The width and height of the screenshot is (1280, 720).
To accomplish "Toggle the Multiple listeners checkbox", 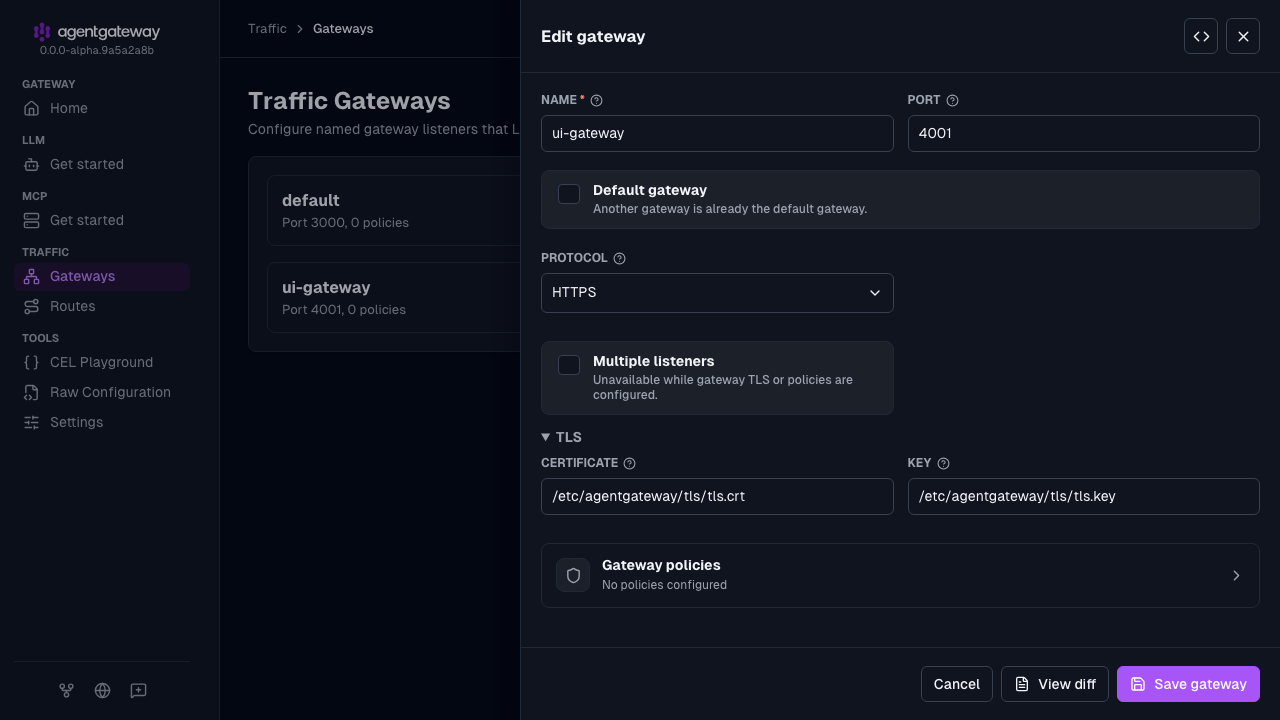I will 569,365.
